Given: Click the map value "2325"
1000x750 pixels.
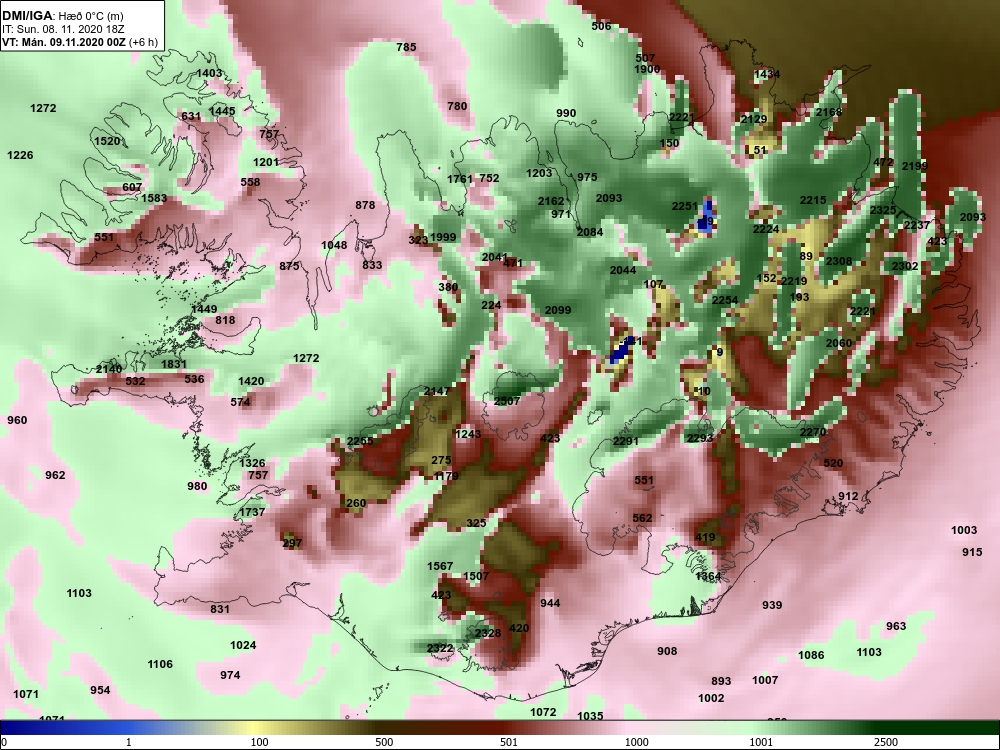Looking at the screenshot, I should [x=883, y=210].
